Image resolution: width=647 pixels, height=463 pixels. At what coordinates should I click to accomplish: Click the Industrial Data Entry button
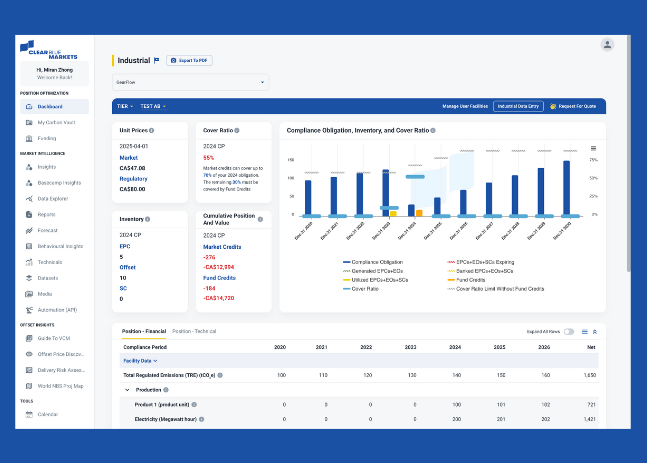(517, 105)
